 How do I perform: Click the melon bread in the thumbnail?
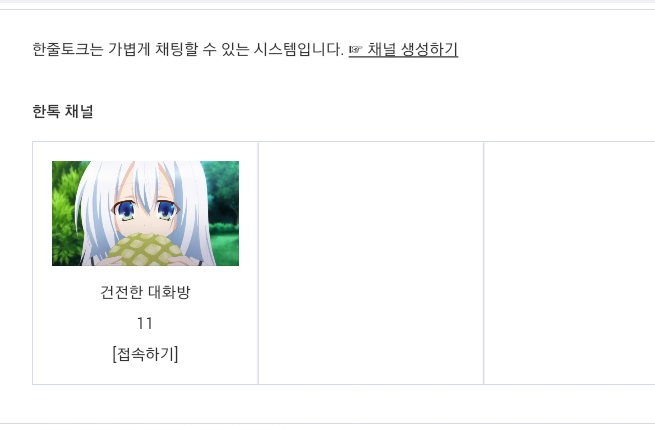145,251
